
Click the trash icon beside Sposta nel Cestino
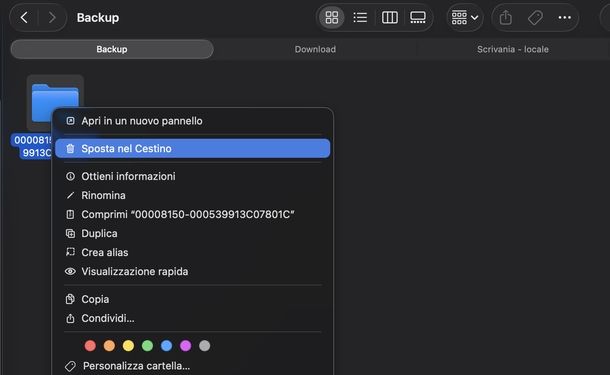click(x=70, y=149)
